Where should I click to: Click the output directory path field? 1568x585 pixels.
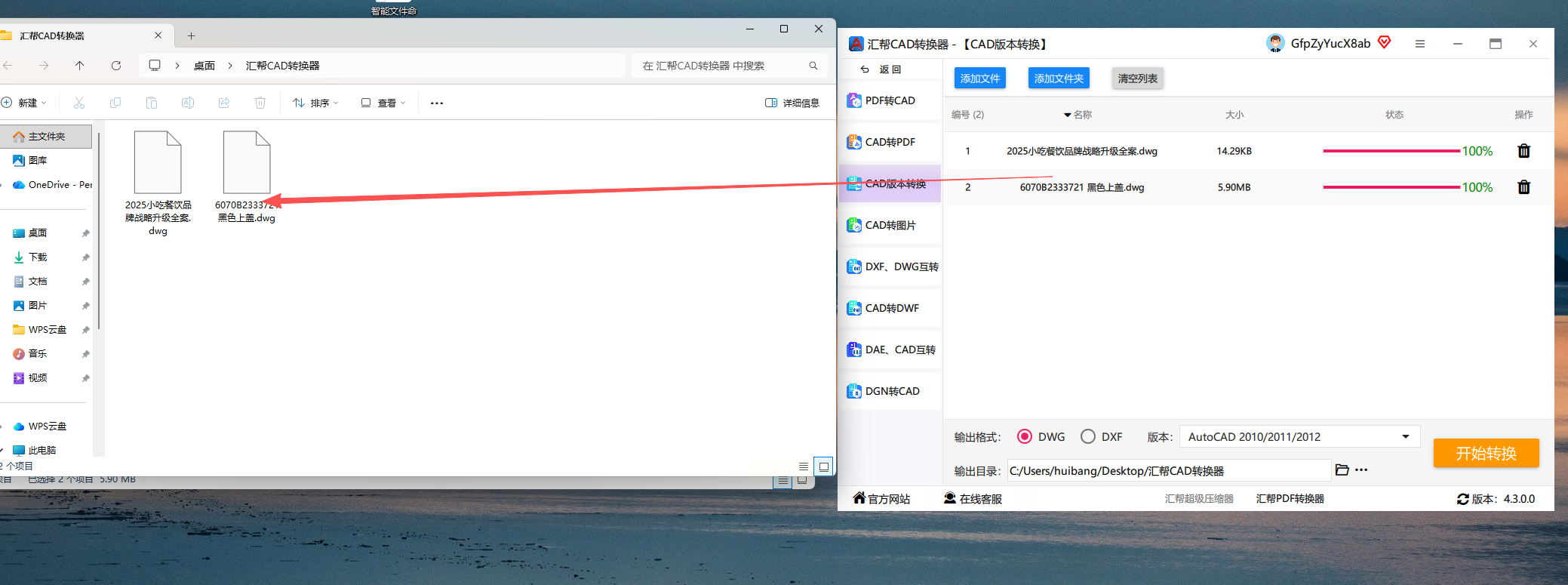pyautogui.click(x=1169, y=470)
